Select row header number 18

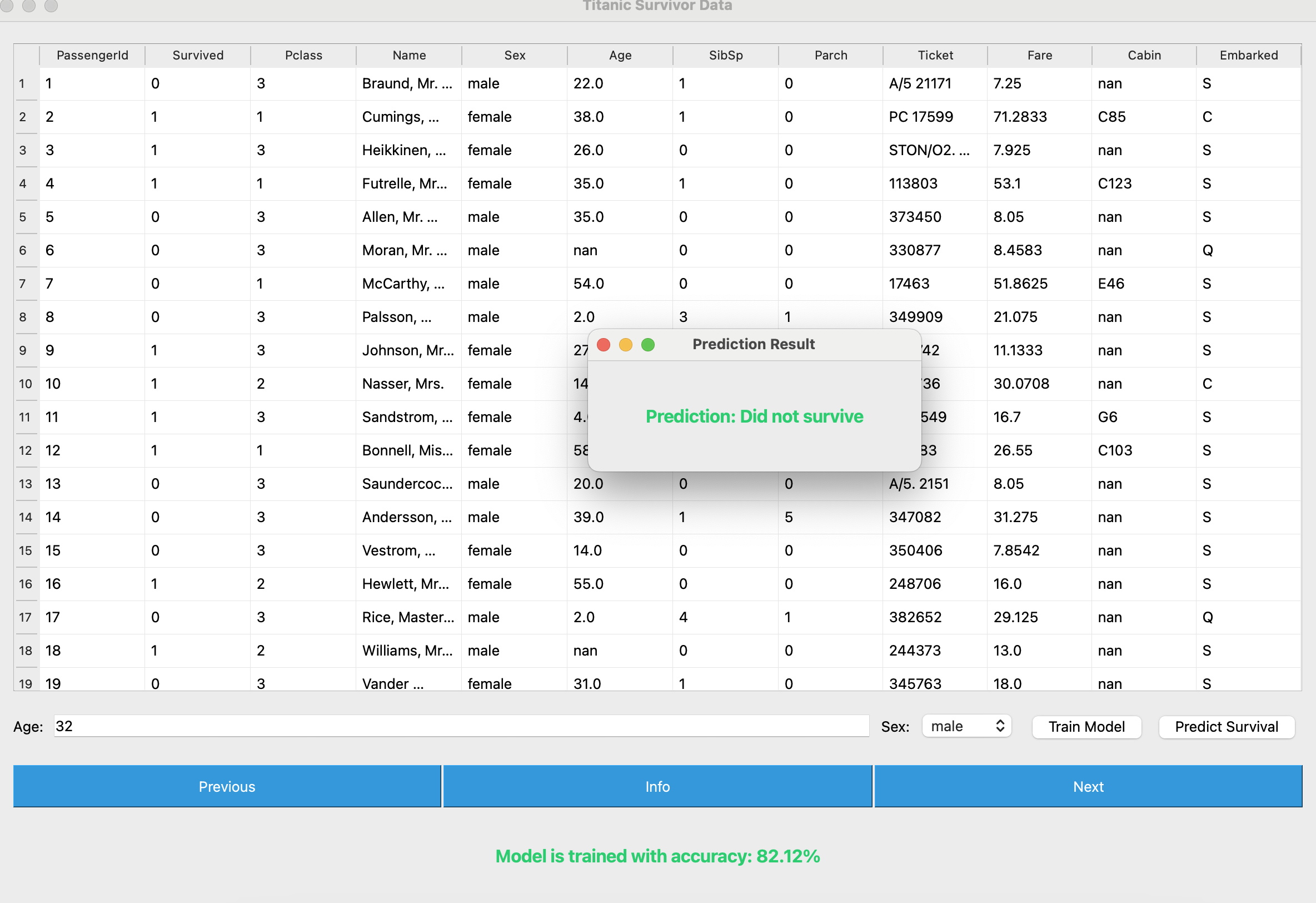(x=26, y=651)
